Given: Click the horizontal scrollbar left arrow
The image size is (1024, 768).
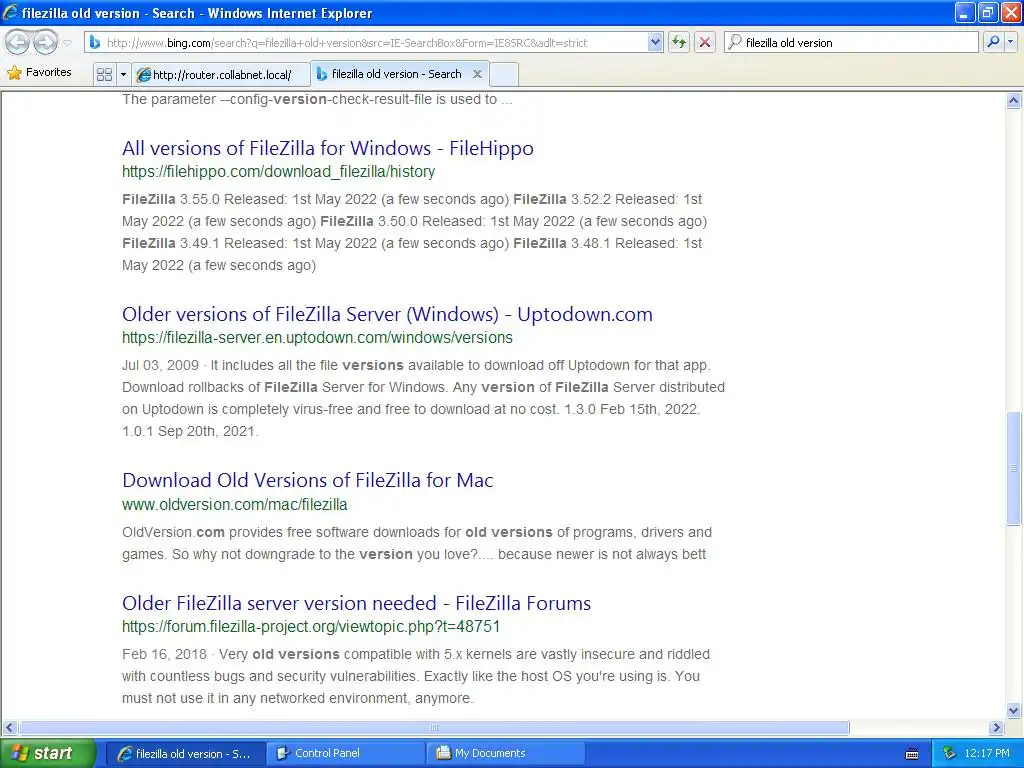Looking at the screenshot, I should pos(9,727).
